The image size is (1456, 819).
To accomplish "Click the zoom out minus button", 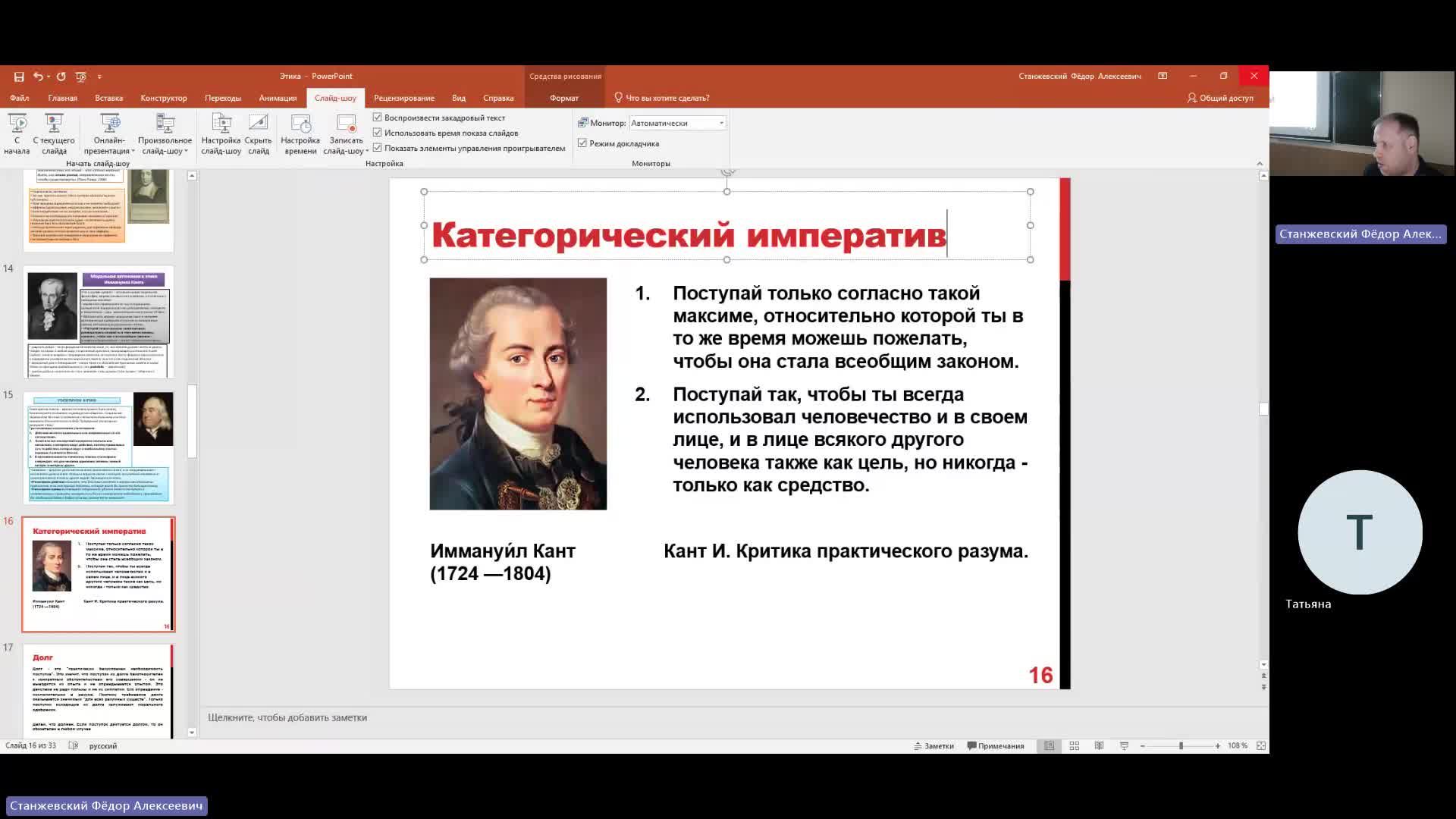I will 1143,746.
